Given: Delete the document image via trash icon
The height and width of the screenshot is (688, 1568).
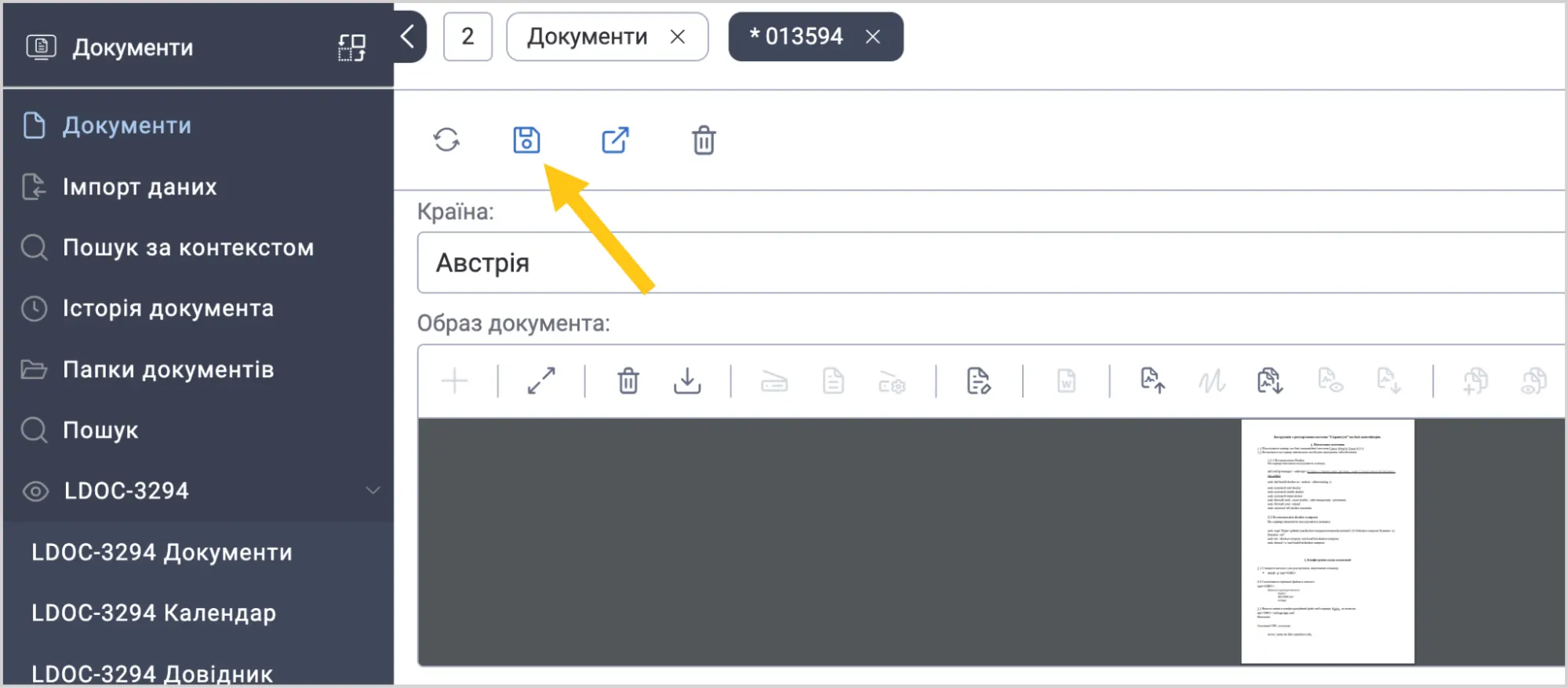Looking at the screenshot, I should point(628,381).
